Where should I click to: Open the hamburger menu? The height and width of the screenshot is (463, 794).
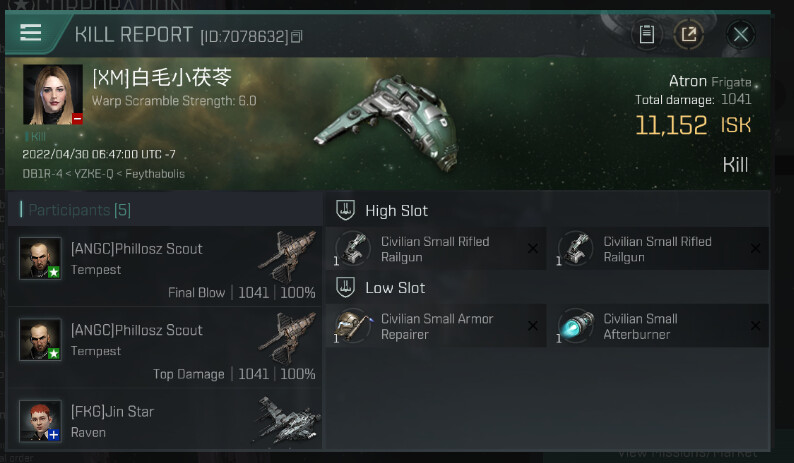pos(31,33)
